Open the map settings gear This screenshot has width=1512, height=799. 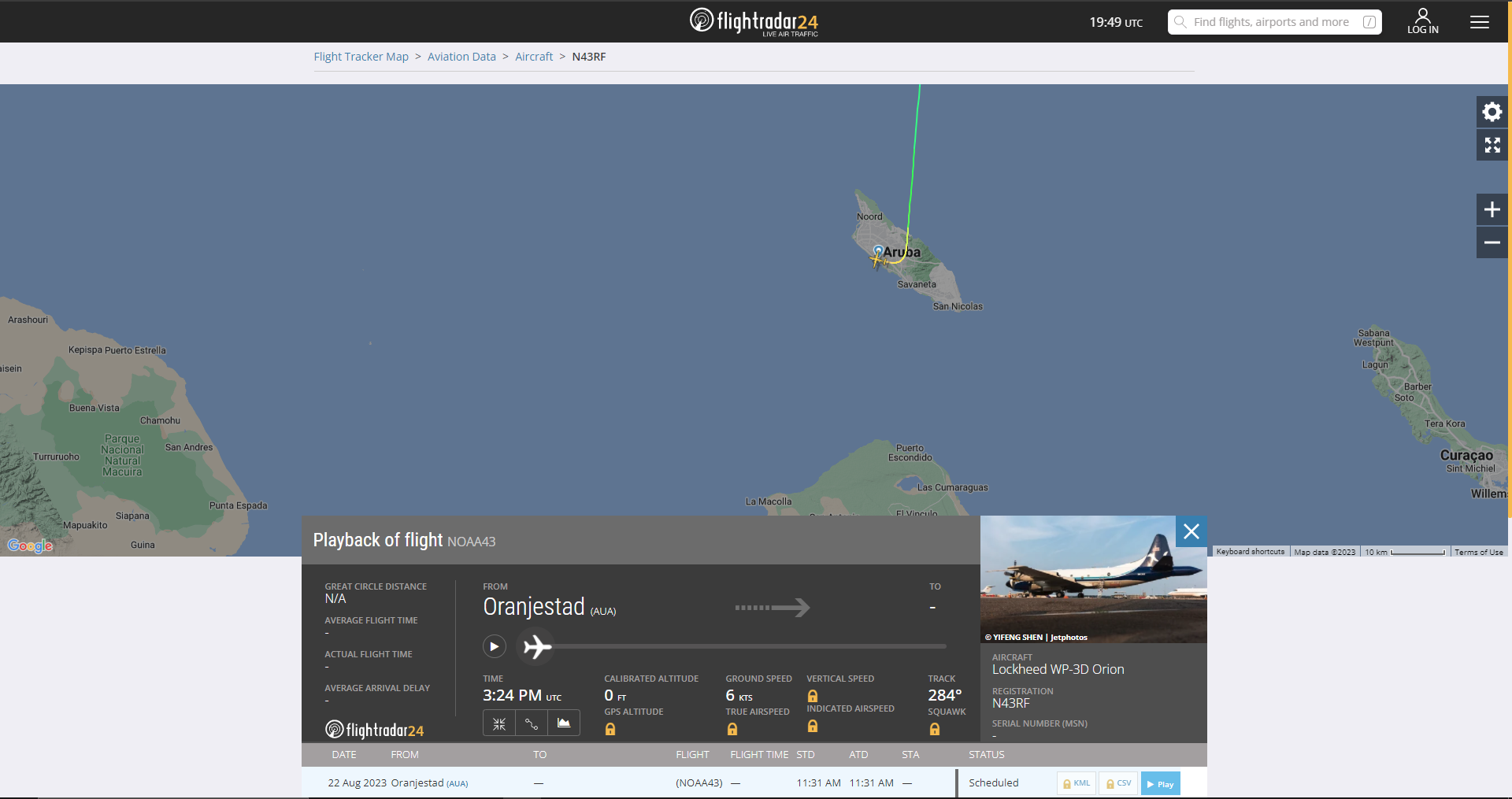click(x=1492, y=112)
